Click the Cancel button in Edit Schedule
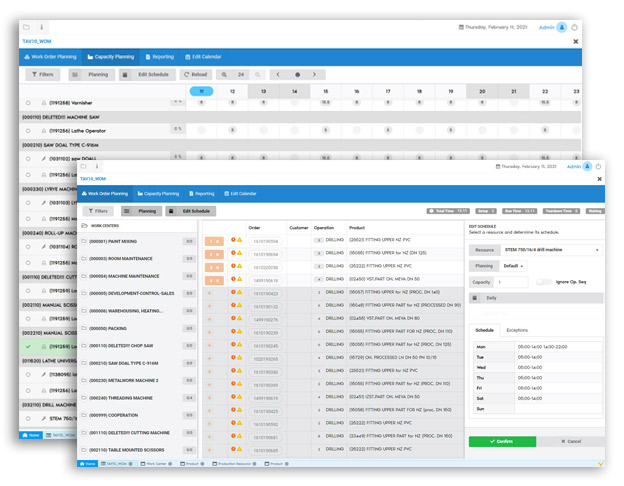The width and height of the screenshot is (624, 486). click(x=569, y=441)
